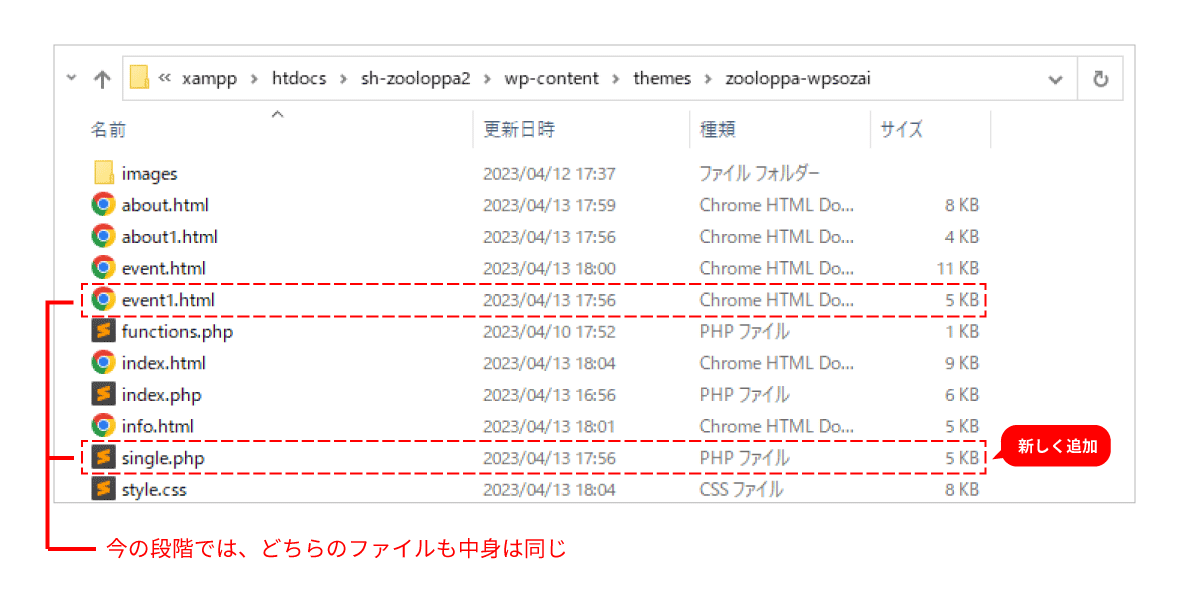This screenshot has width=1200, height=600.
Task: Click the Sublime icon beside functions.php
Action: point(103,331)
